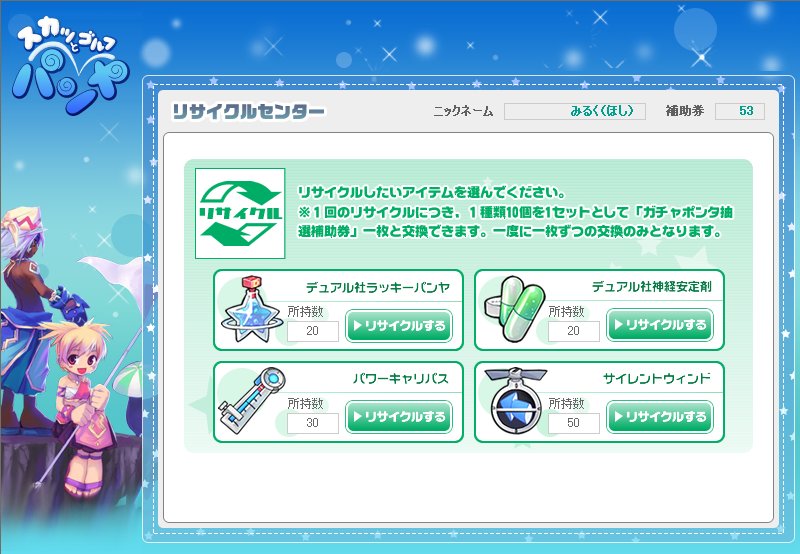Click 神経安定剤 所持数 field showing 20
Image resolution: width=800 pixels, height=554 pixels.
coord(573,331)
